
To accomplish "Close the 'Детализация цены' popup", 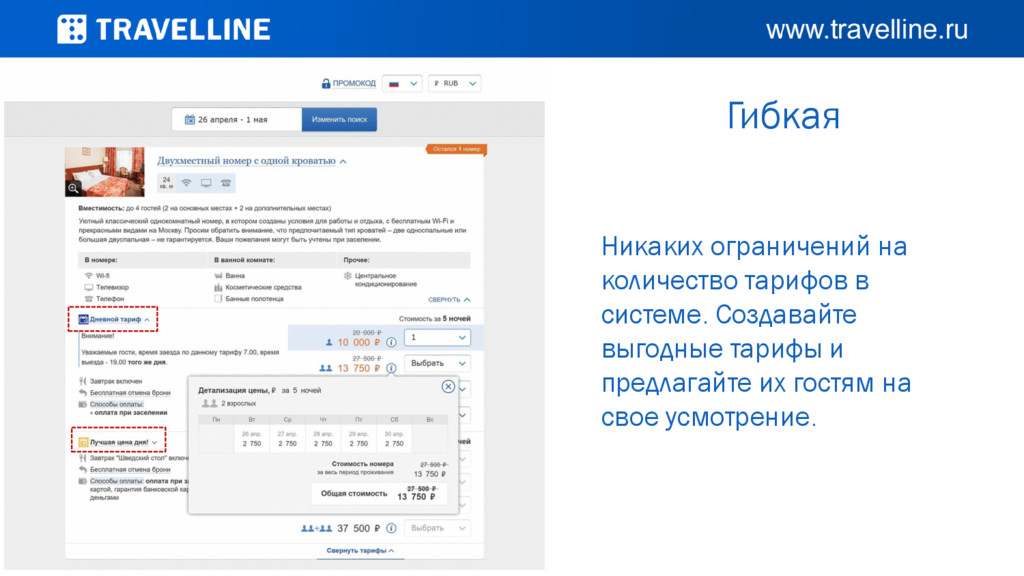I will click(x=448, y=387).
